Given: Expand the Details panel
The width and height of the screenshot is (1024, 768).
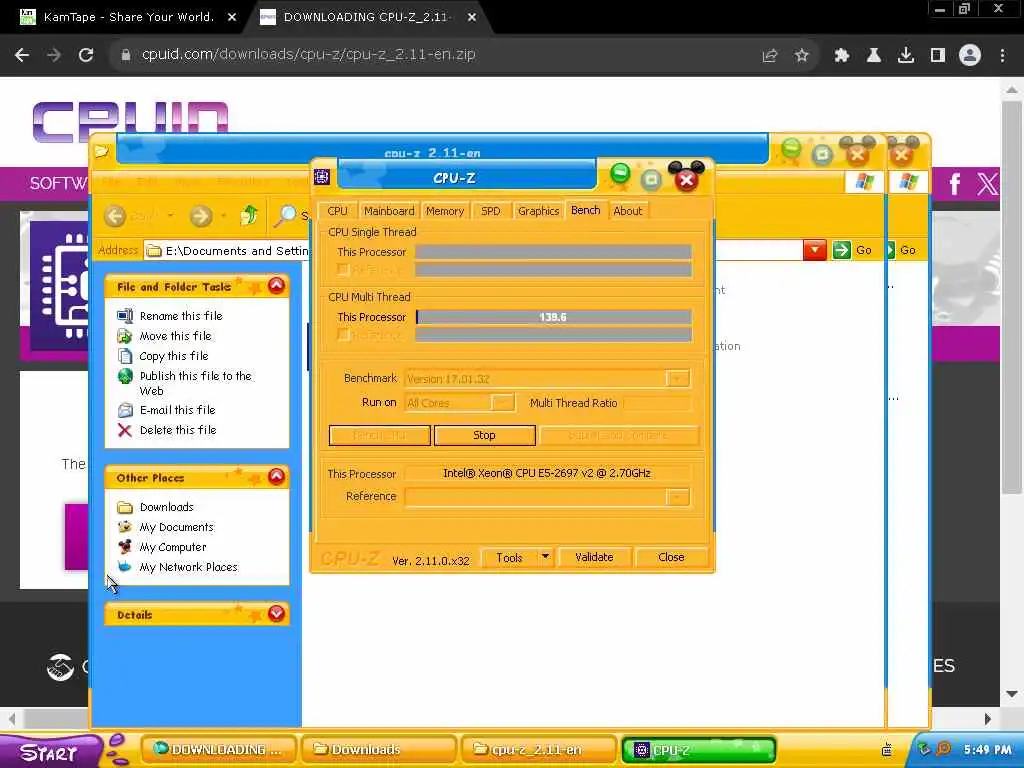Looking at the screenshot, I should coord(276,614).
